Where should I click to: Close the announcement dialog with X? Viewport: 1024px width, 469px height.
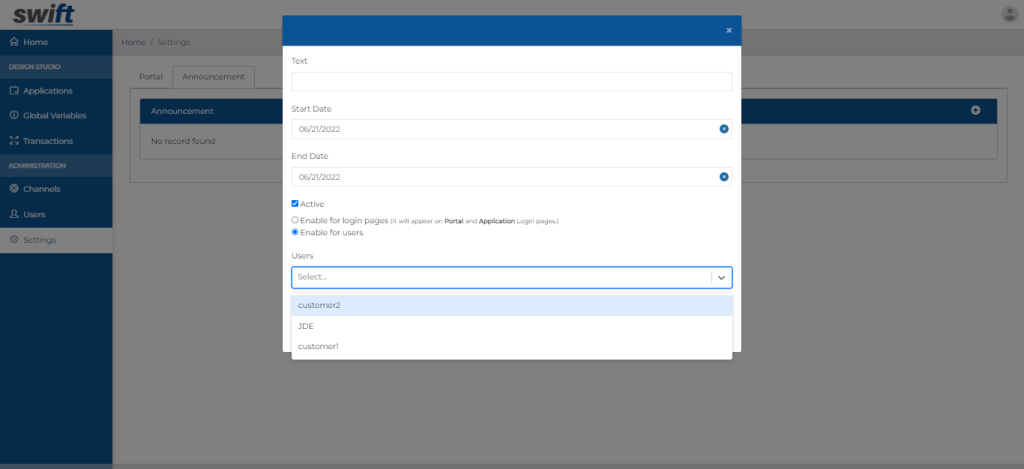pyautogui.click(x=728, y=31)
